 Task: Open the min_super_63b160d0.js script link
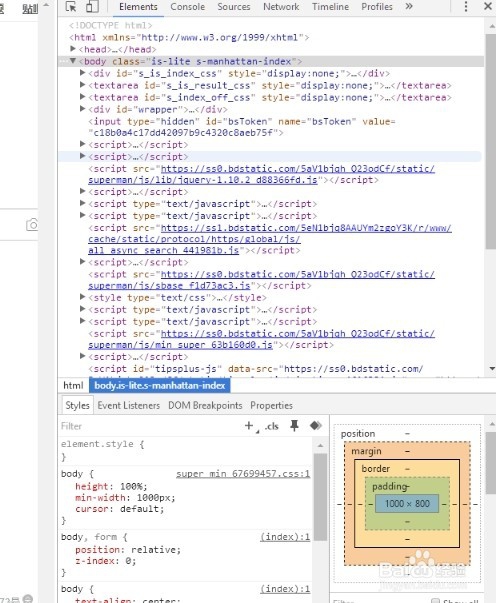[261, 339]
